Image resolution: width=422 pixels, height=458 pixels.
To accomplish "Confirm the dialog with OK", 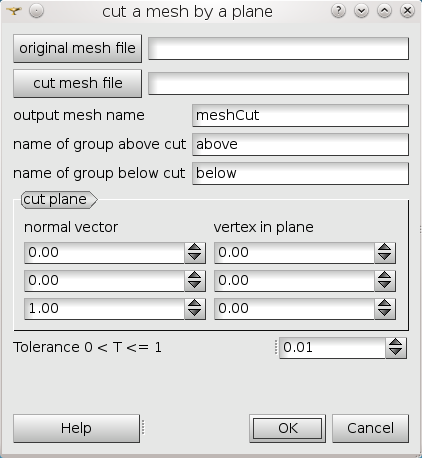I will point(287,428).
